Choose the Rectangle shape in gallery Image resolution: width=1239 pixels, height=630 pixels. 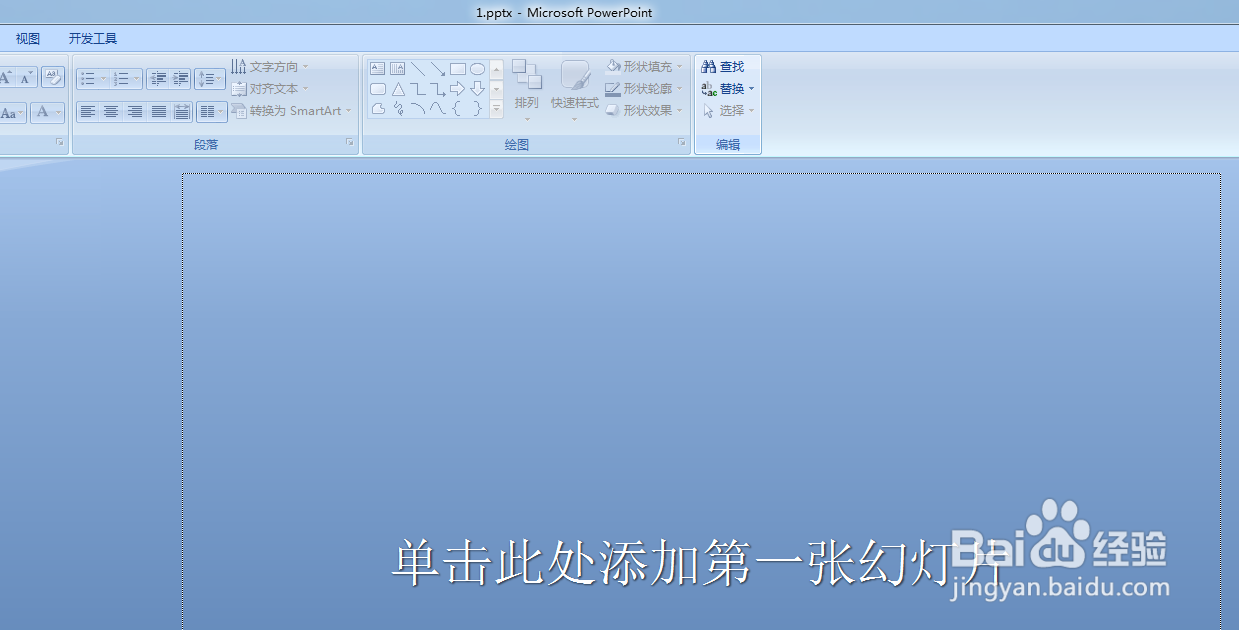tap(458, 69)
